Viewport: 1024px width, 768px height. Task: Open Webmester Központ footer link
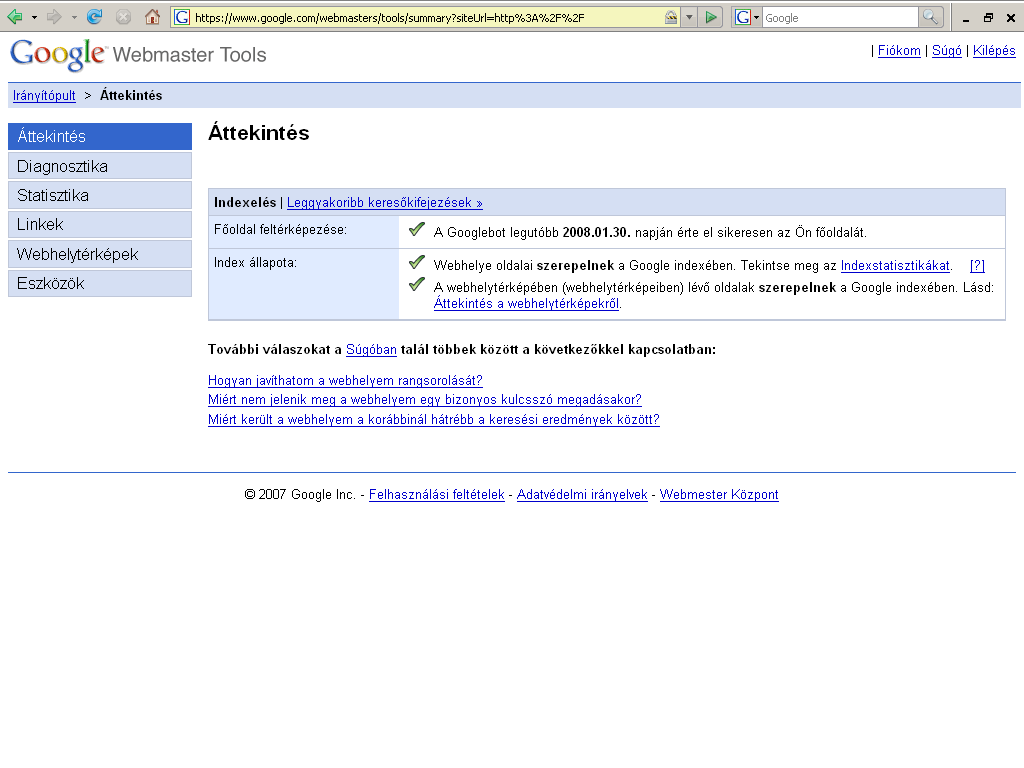click(719, 495)
